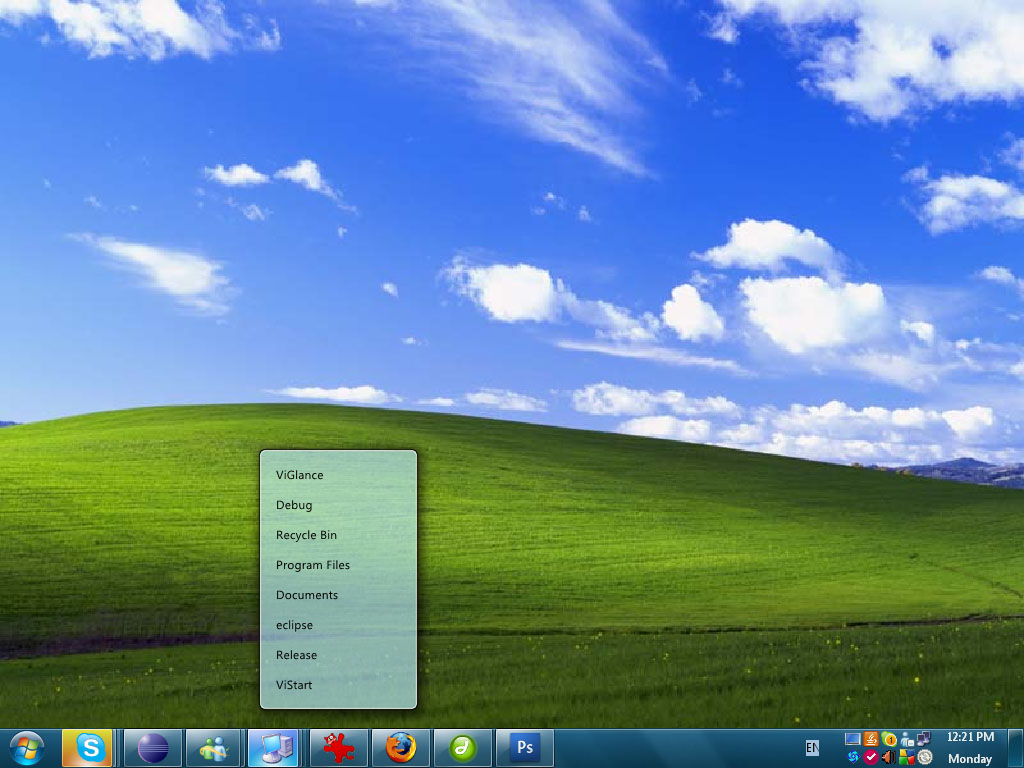1024x768 pixels.
Task: Open Skype from the taskbar
Action: (87, 747)
